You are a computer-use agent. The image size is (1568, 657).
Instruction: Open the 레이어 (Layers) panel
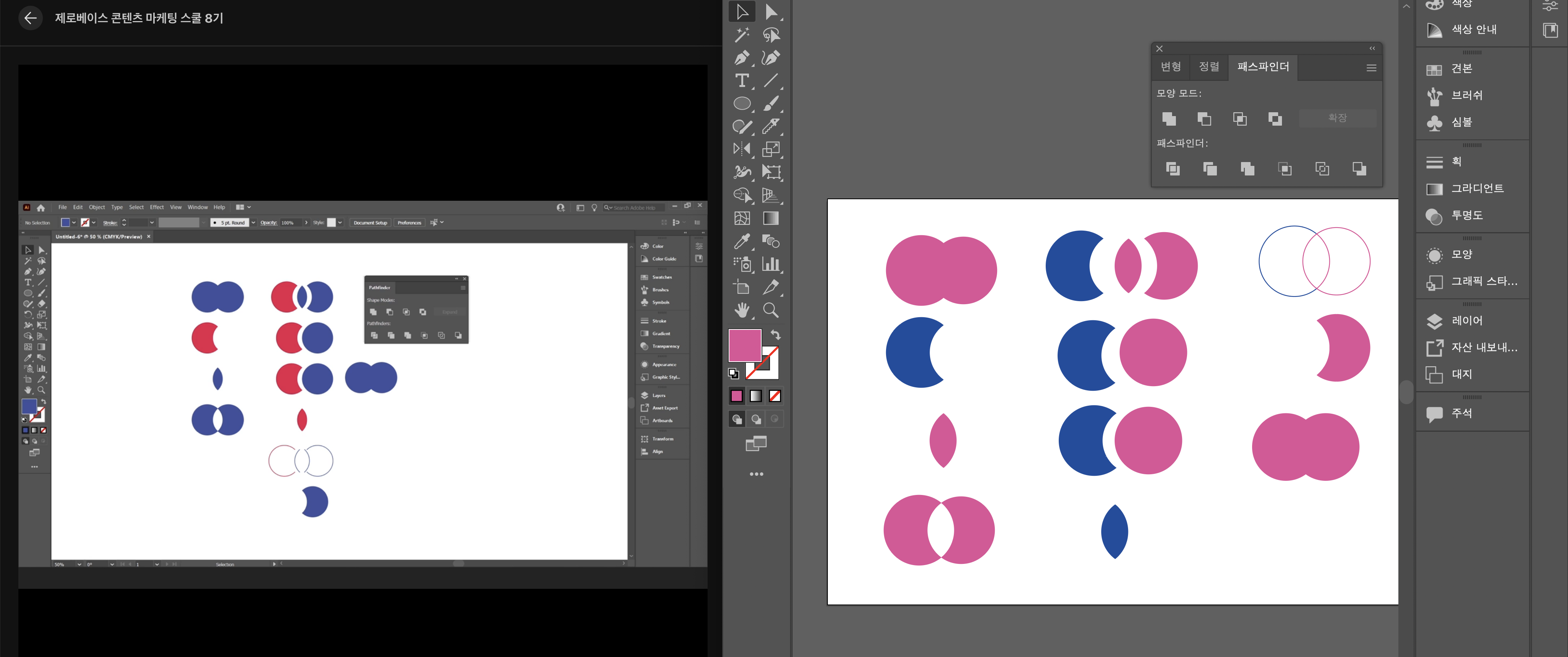click(x=1467, y=320)
